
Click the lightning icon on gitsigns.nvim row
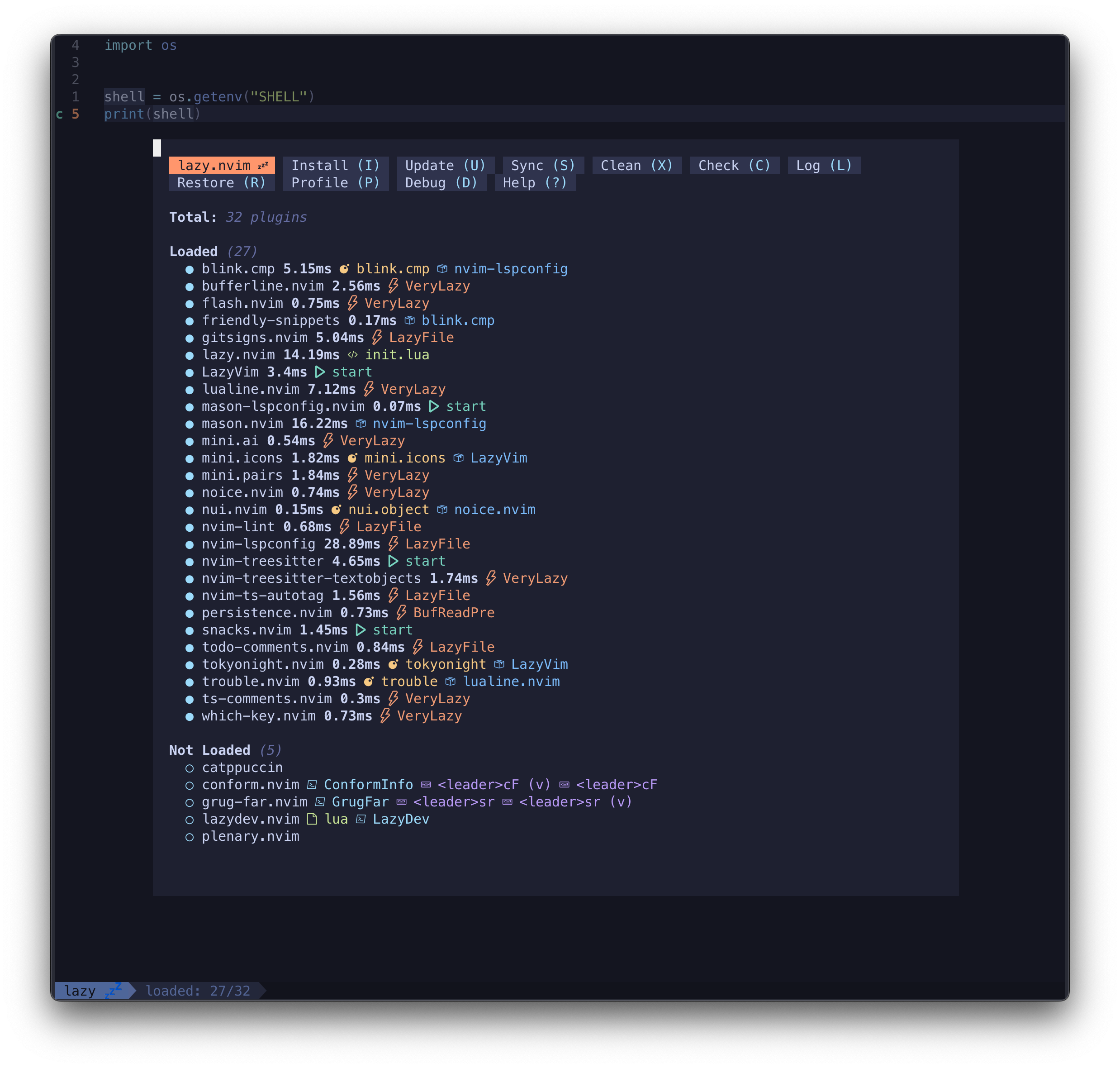click(x=377, y=338)
